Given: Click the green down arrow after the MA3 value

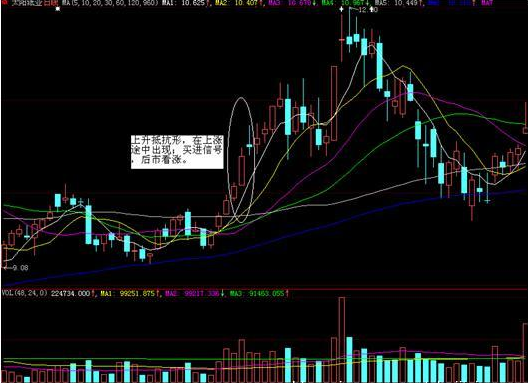Looking at the screenshot, I should click(x=315, y=3).
